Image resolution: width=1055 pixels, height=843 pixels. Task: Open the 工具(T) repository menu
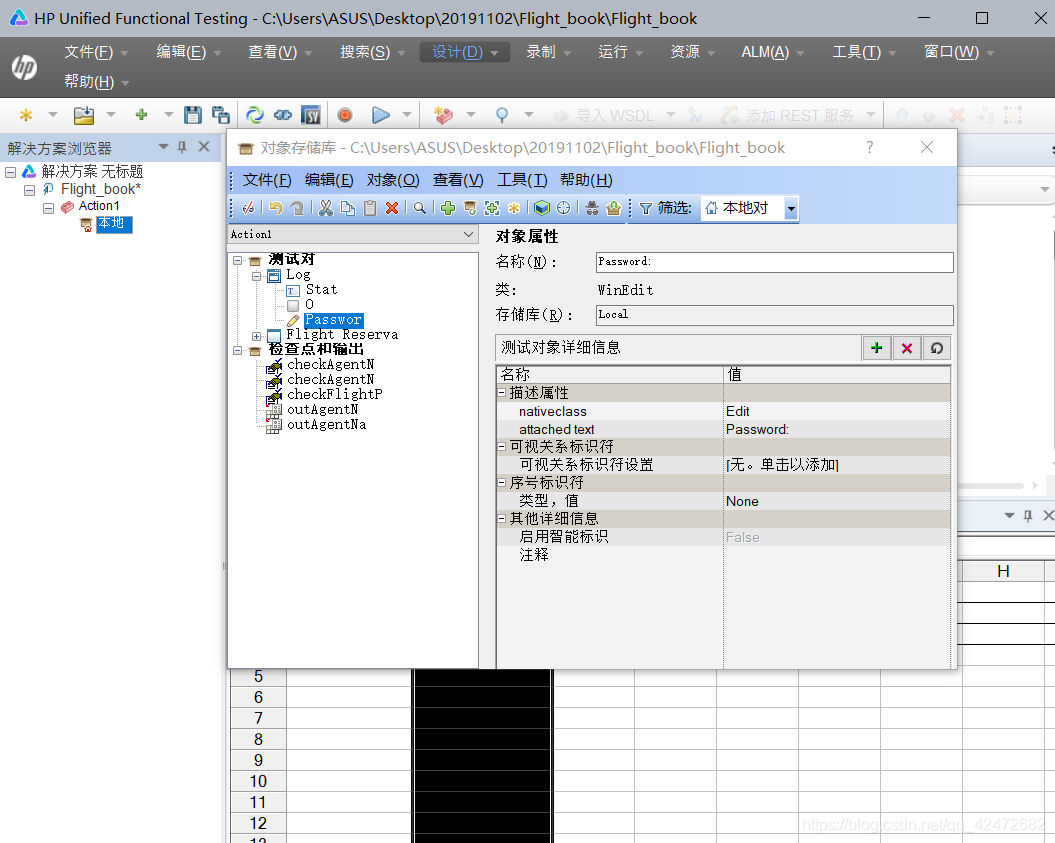pos(521,180)
